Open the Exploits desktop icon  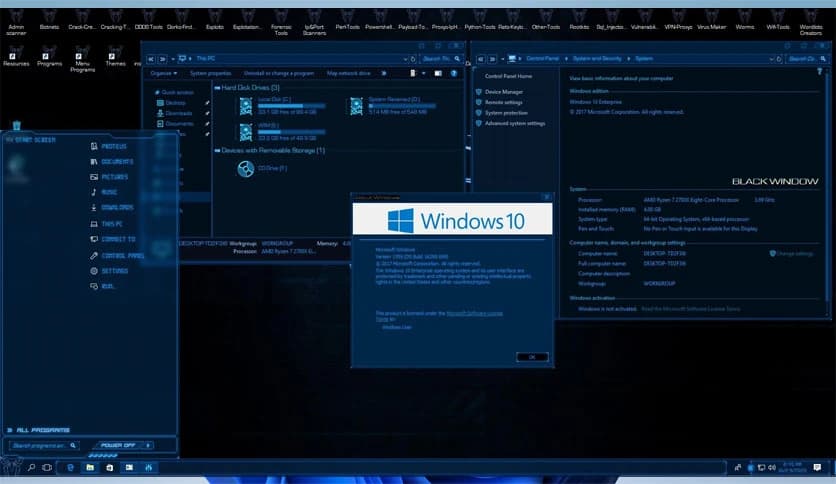click(215, 20)
